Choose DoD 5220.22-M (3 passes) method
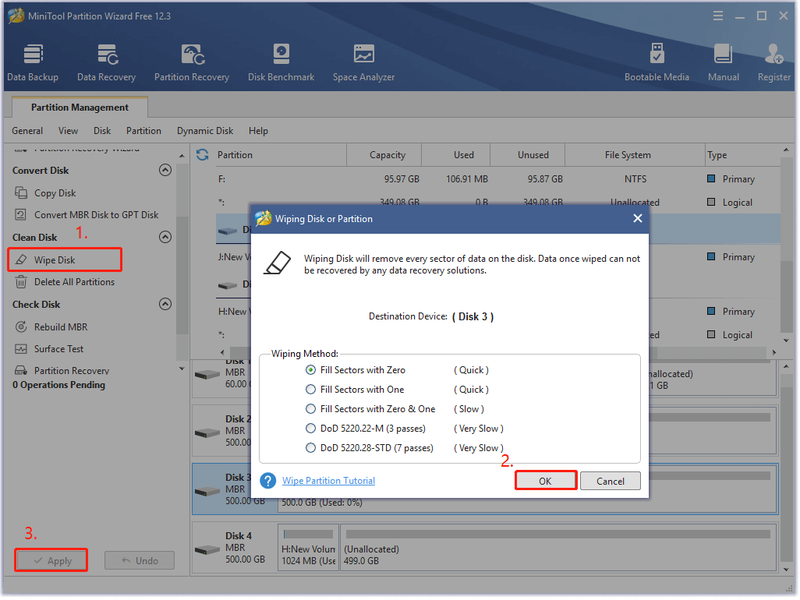The image size is (800, 600). click(311, 428)
